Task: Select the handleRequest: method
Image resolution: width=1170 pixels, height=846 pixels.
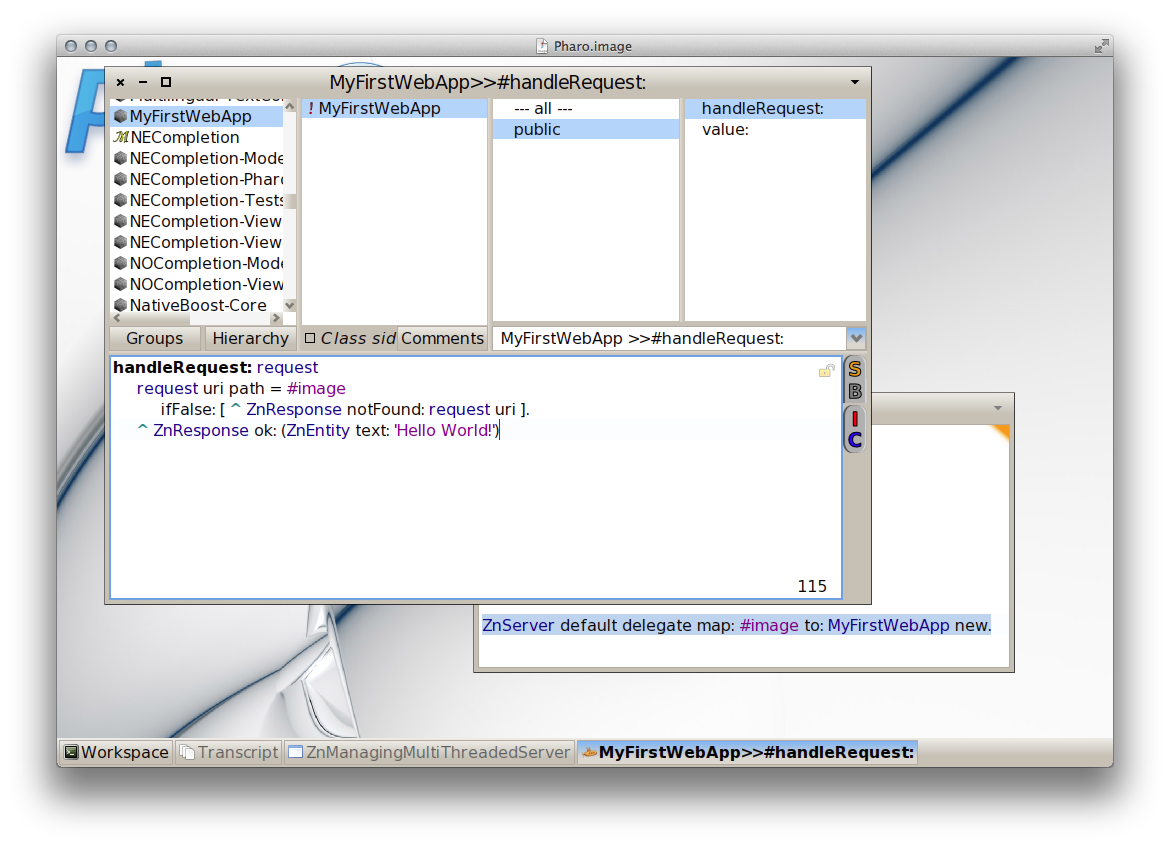Action: click(775, 108)
